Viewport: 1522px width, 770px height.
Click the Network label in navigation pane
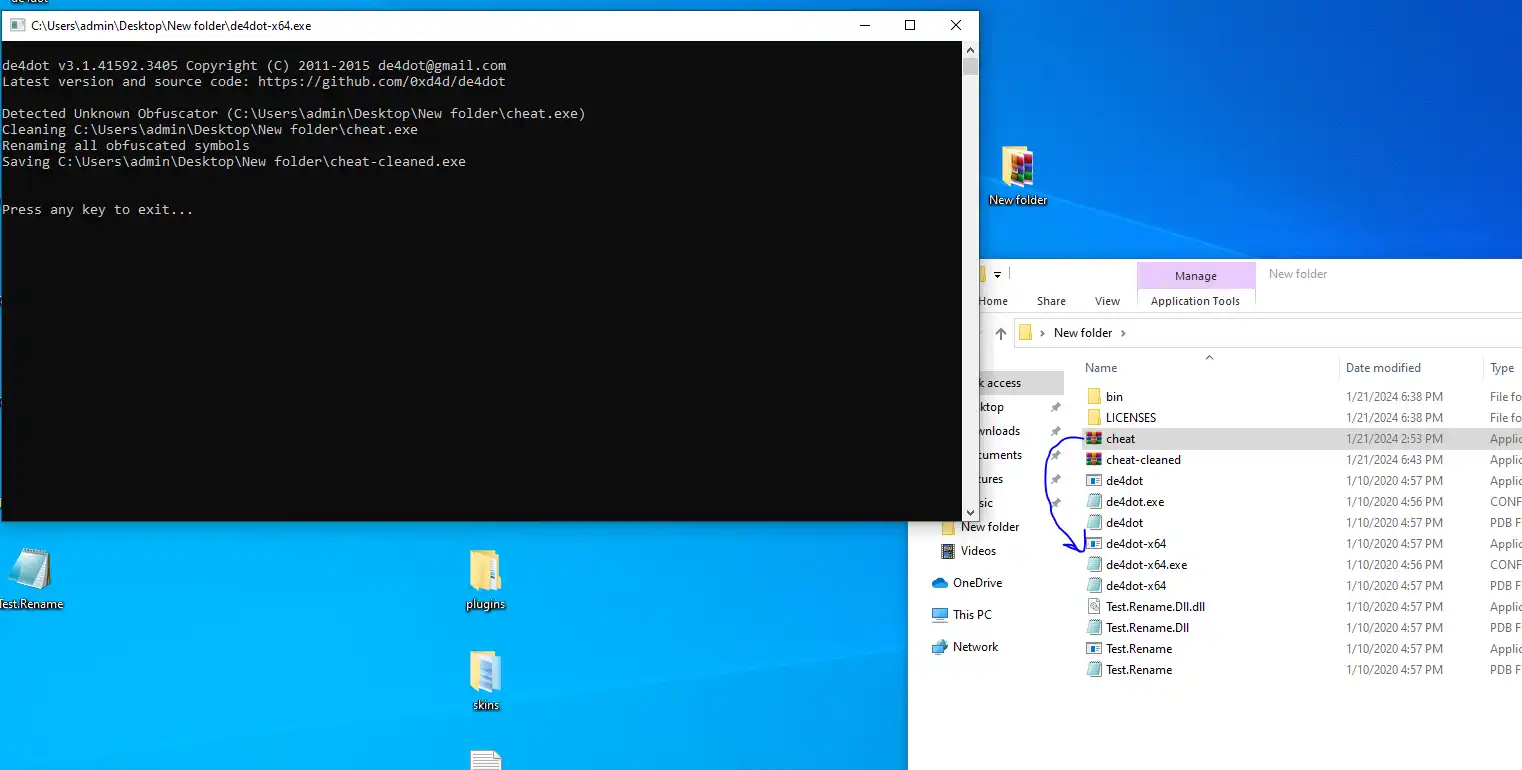point(975,647)
